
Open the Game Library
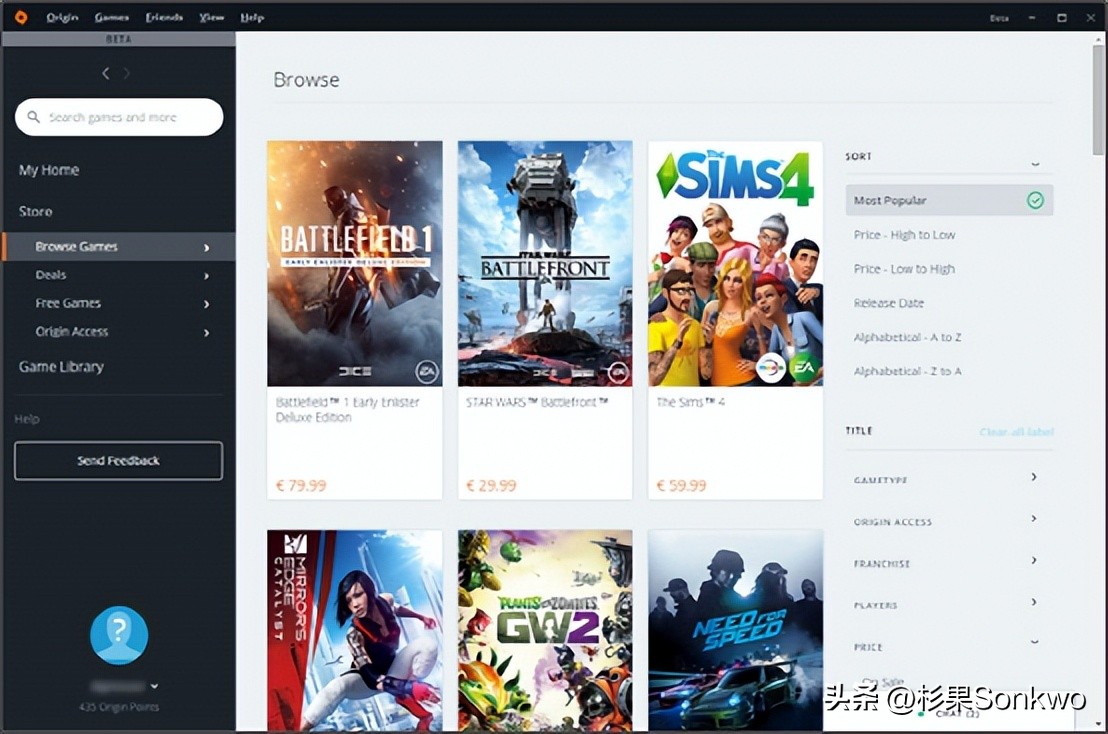[61, 367]
